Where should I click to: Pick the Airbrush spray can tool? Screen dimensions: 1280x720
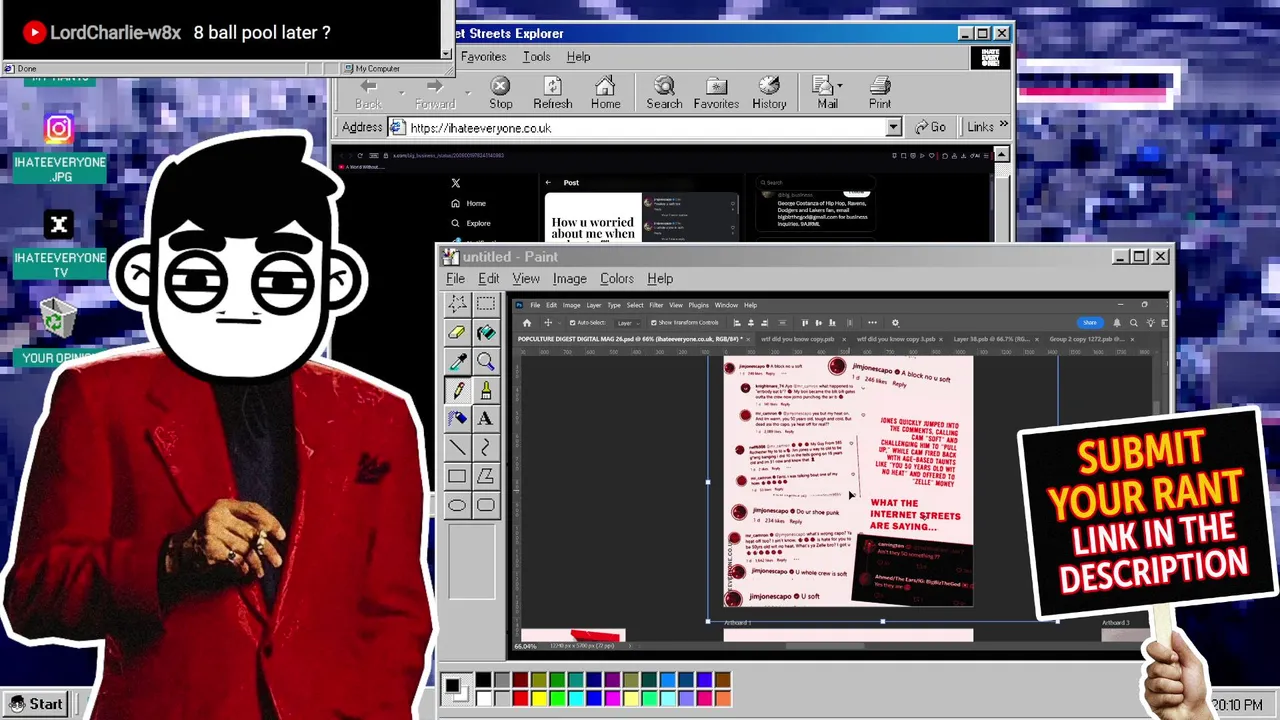click(x=457, y=419)
